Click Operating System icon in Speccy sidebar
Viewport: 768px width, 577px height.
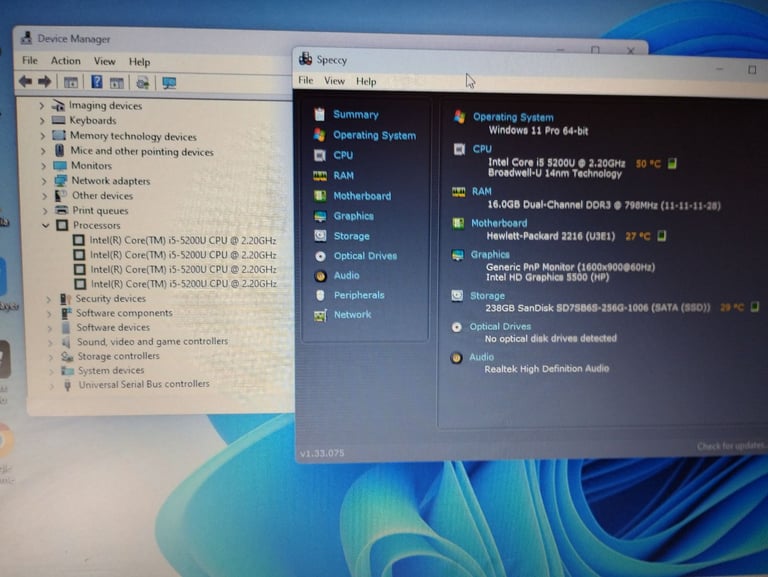click(x=319, y=135)
